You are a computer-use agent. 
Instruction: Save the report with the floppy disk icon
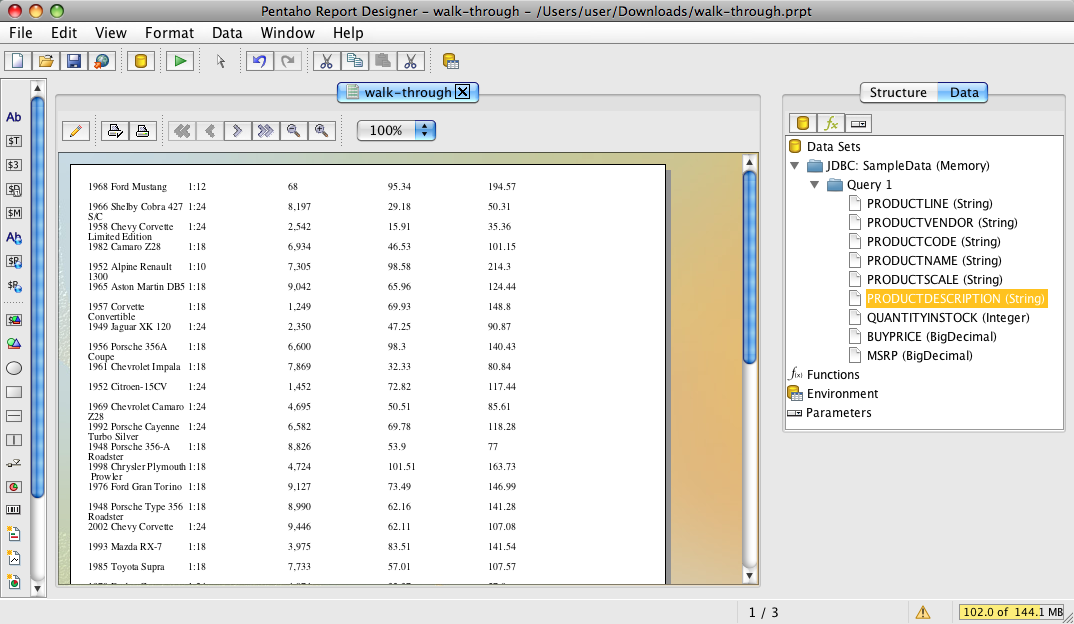(x=73, y=61)
